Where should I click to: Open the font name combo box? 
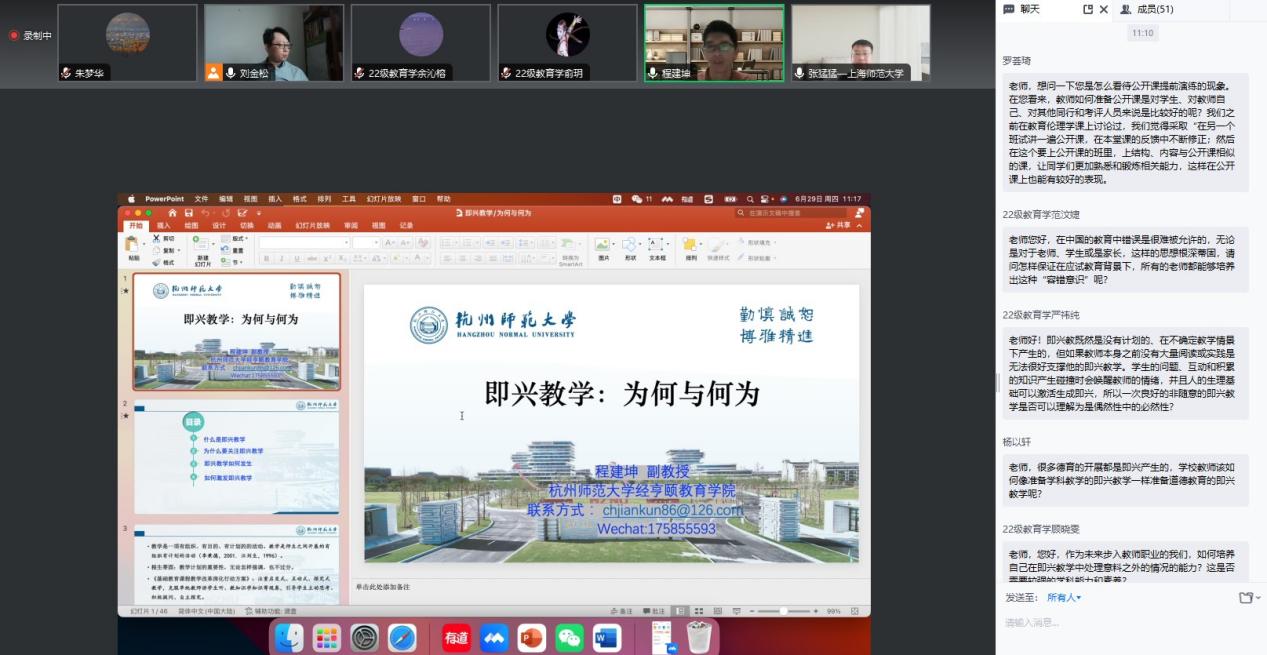[303, 242]
